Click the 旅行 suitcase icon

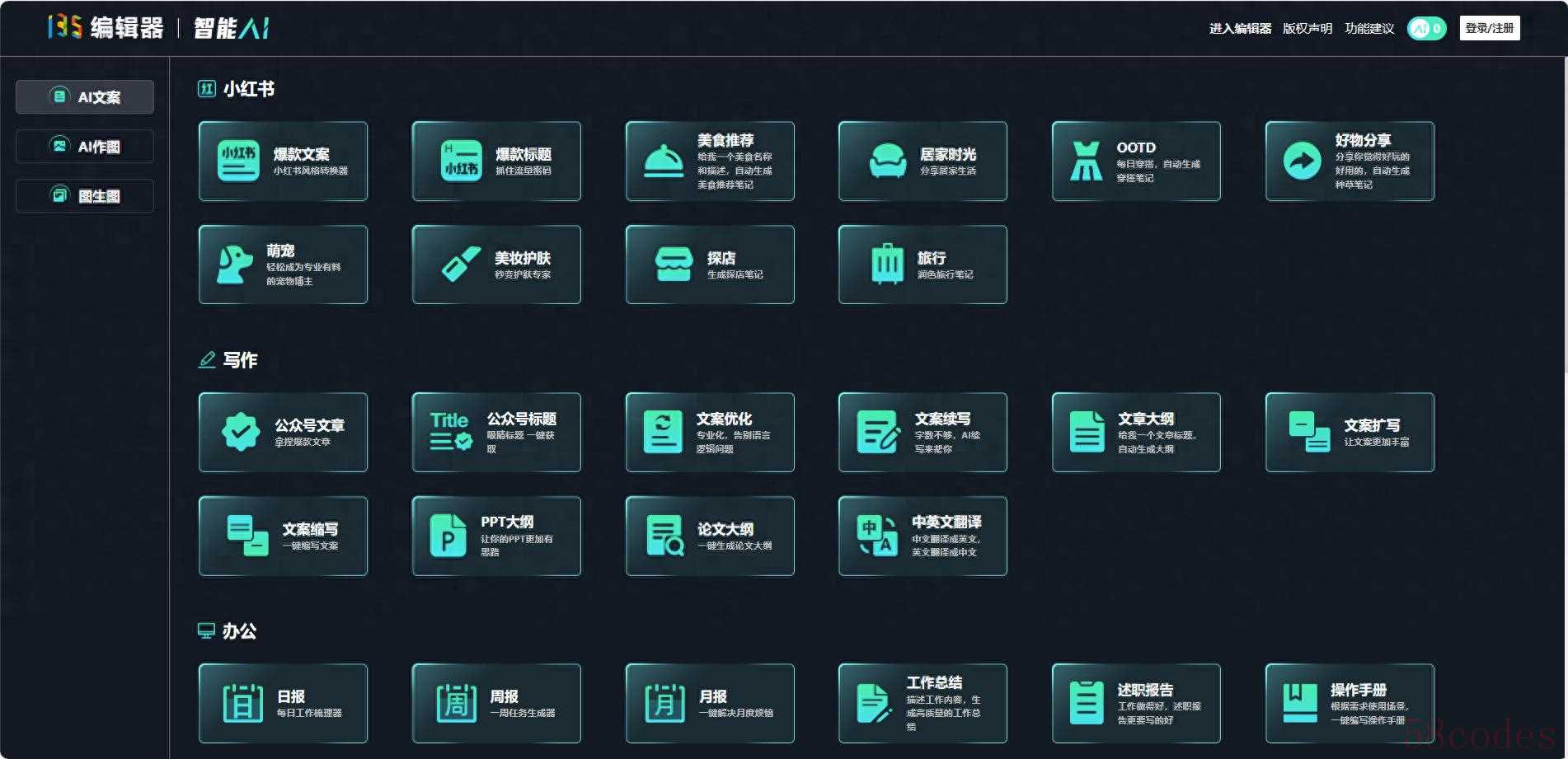pos(887,264)
